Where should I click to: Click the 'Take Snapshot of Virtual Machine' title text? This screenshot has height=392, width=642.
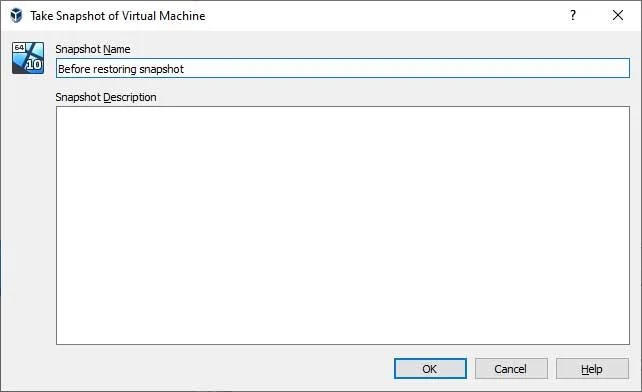[118, 16]
